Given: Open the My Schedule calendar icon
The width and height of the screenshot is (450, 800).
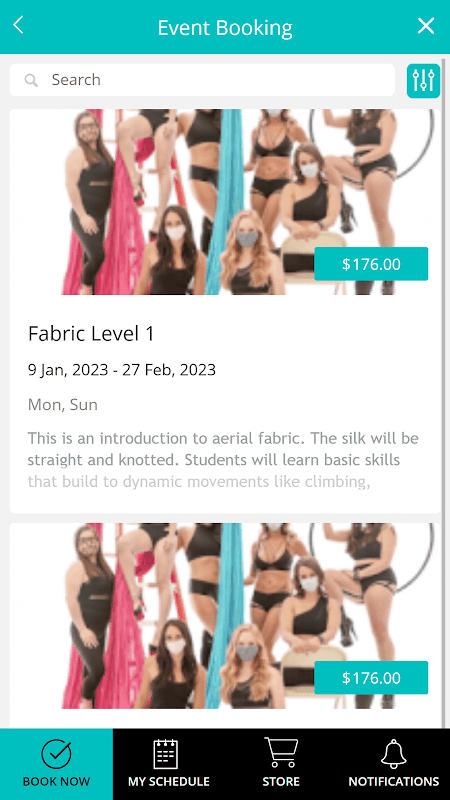Looking at the screenshot, I should tap(165, 754).
